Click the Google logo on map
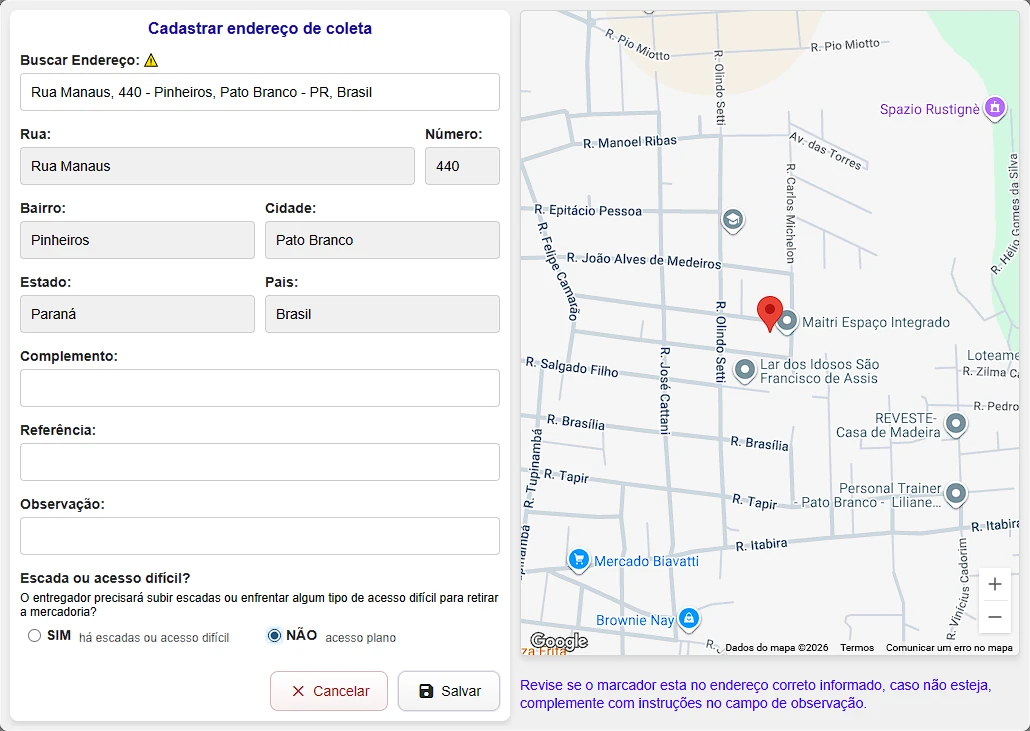 (559, 641)
